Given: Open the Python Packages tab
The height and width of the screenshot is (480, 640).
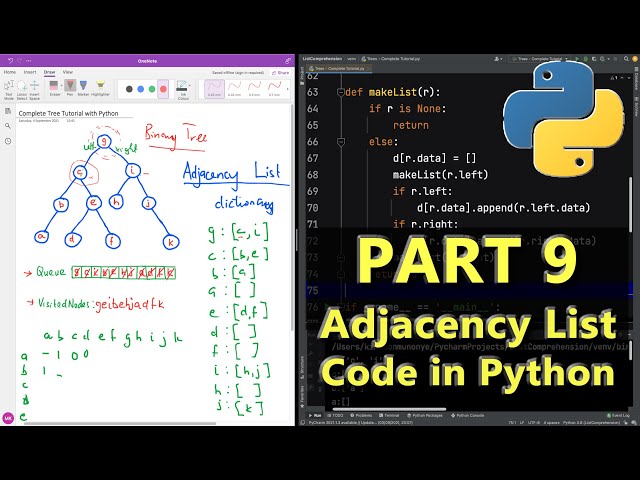Looking at the screenshot, I should tap(424, 416).
